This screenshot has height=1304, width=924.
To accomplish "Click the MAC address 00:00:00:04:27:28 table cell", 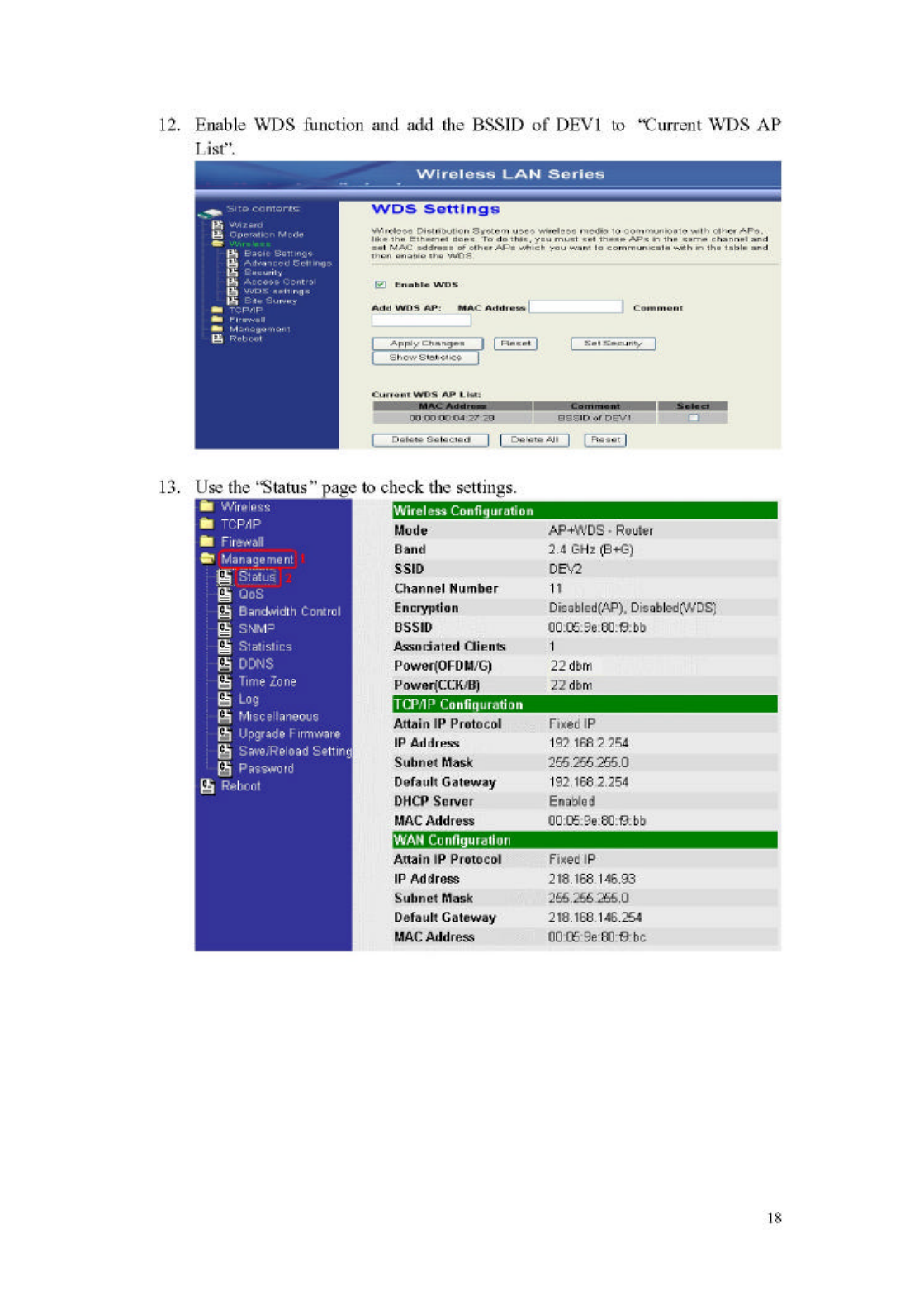I will click(453, 418).
